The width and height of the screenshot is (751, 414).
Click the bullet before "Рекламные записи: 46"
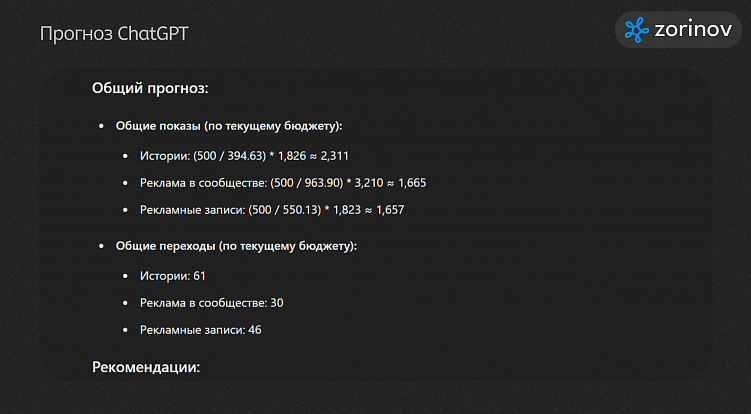tap(125, 329)
